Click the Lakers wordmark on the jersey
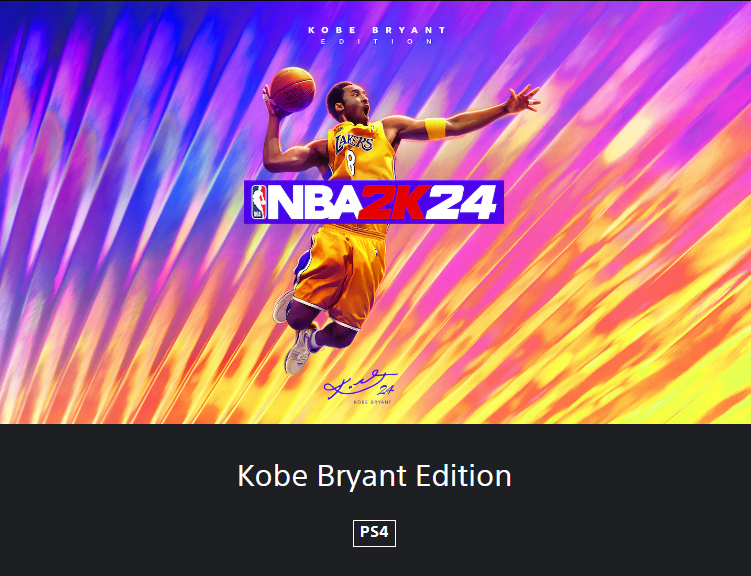751x576 pixels. [x=354, y=143]
